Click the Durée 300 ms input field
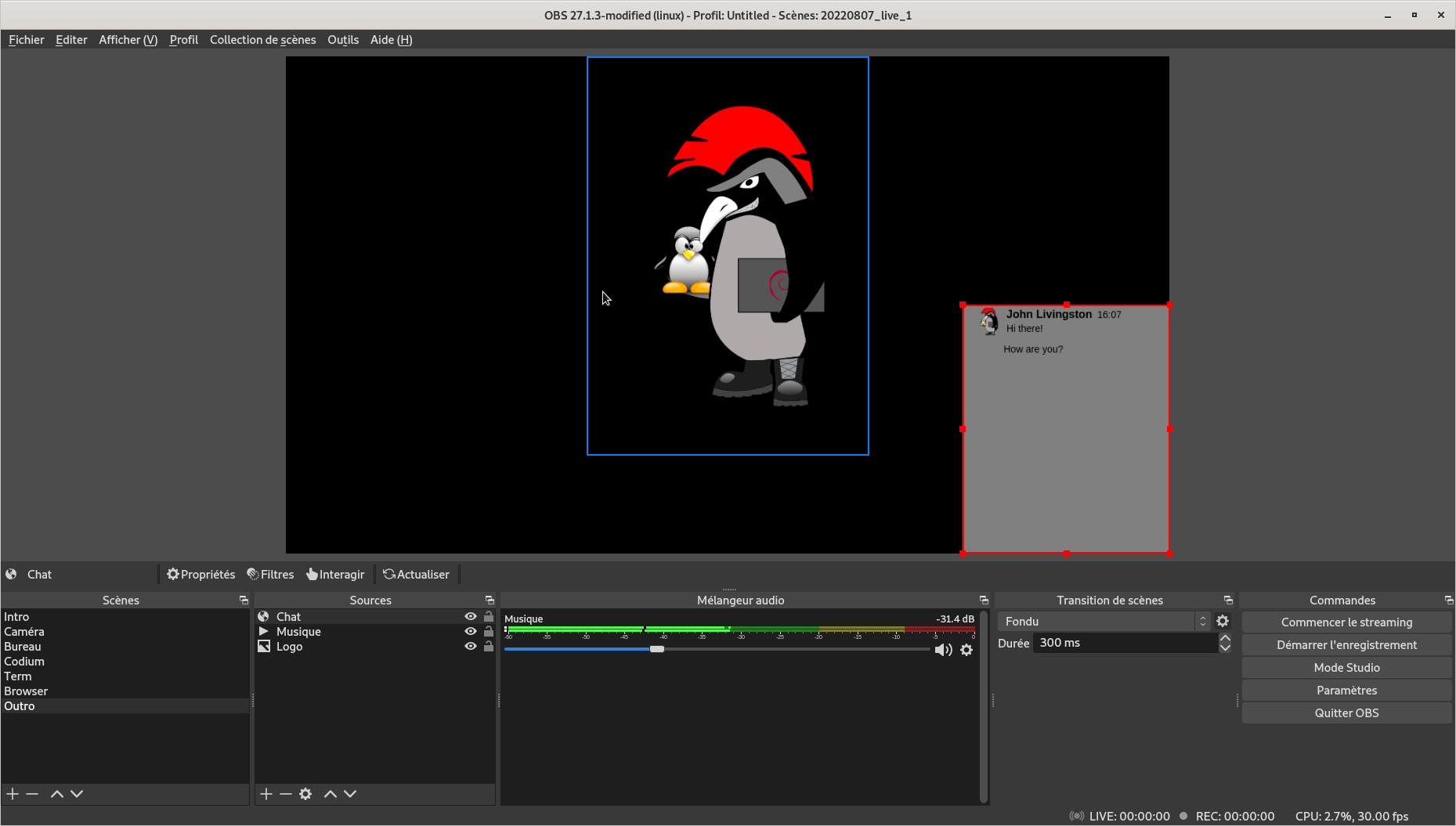Viewport: 1456px width, 826px height. click(1125, 643)
